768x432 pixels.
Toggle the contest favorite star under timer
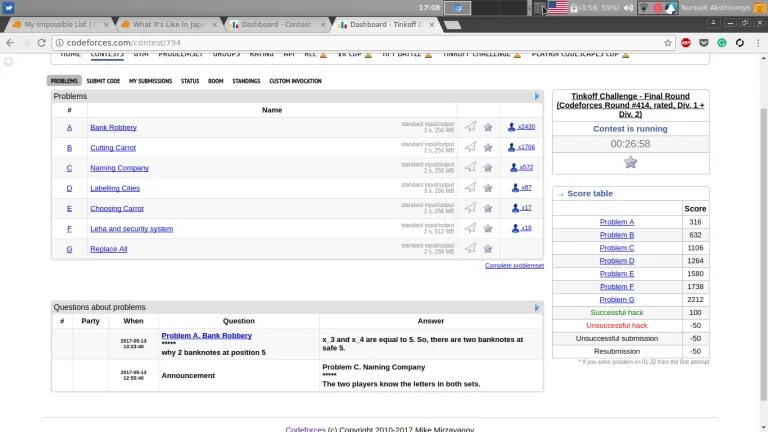point(630,162)
